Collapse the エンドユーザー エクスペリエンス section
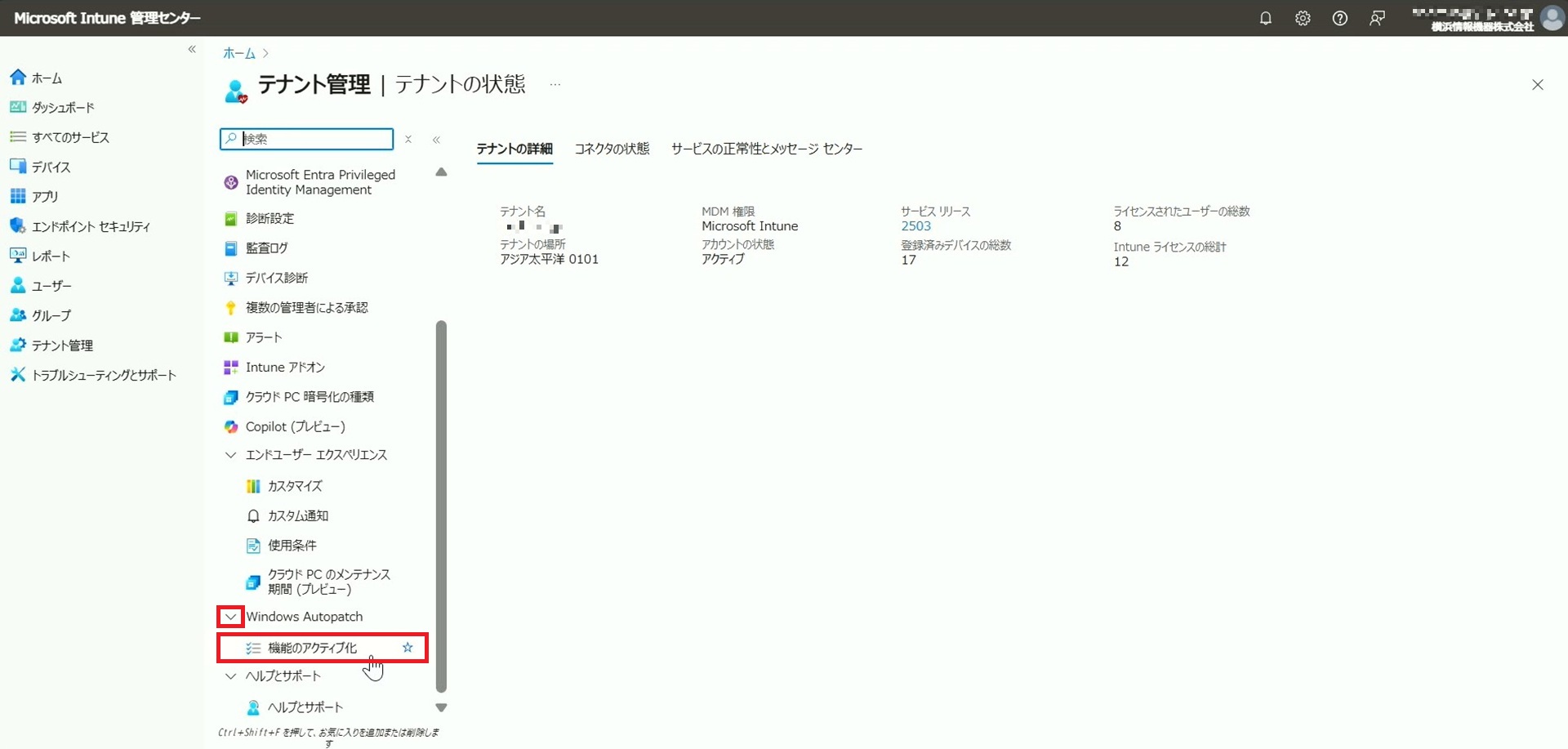1568x749 pixels. click(231, 455)
